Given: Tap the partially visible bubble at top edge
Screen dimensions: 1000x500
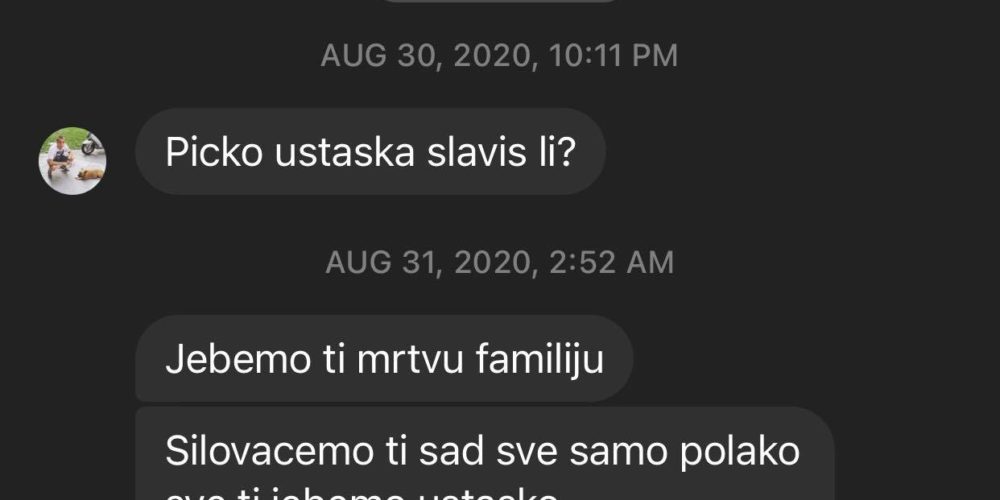Looking at the screenshot, I should click(499, 1).
